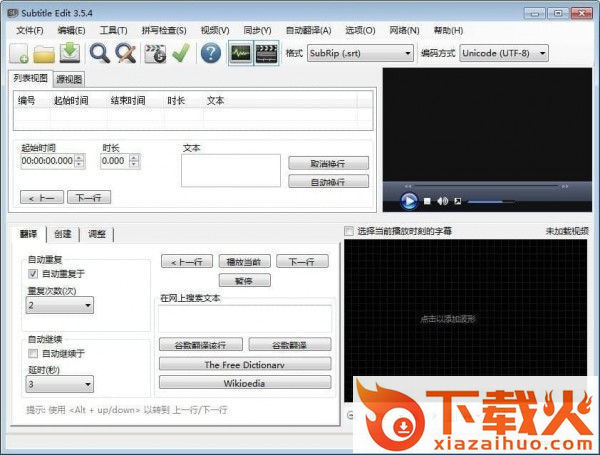Open the 格式 SubRip format dropdown

[x=360, y=53]
